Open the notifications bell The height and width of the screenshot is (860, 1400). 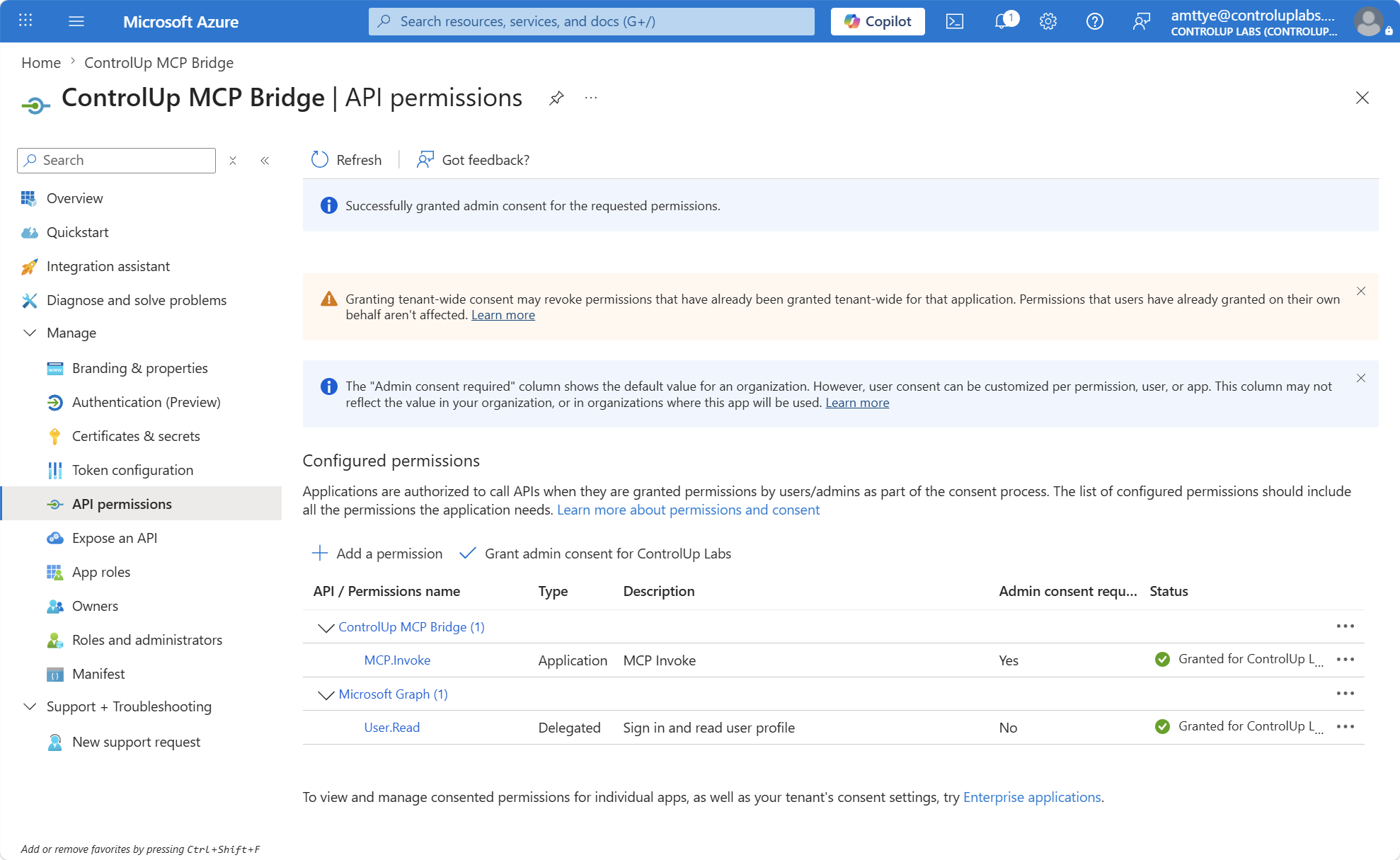(1002, 21)
